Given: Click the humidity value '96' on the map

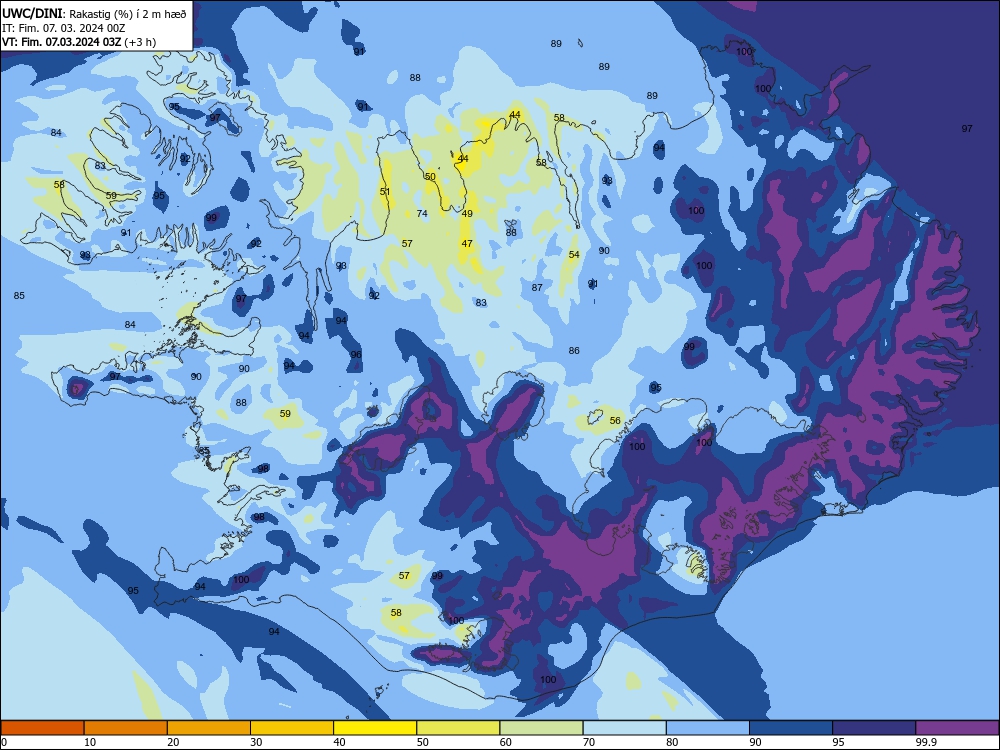Looking at the screenshot, I should (x=356, y=355).
